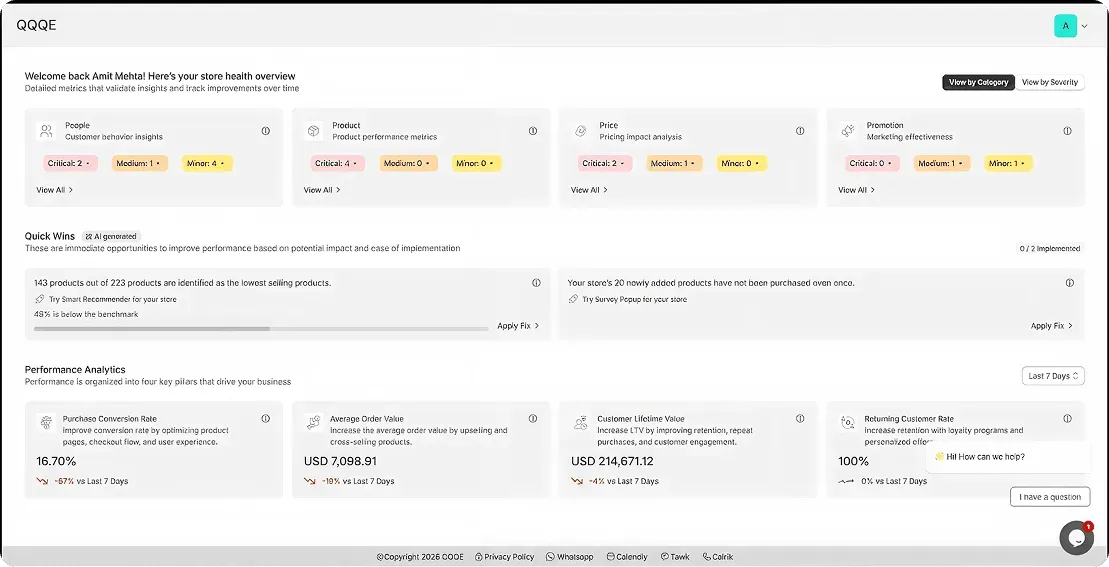Open info icon on People card
The image size is (1109, 567).
coord(266,131)
